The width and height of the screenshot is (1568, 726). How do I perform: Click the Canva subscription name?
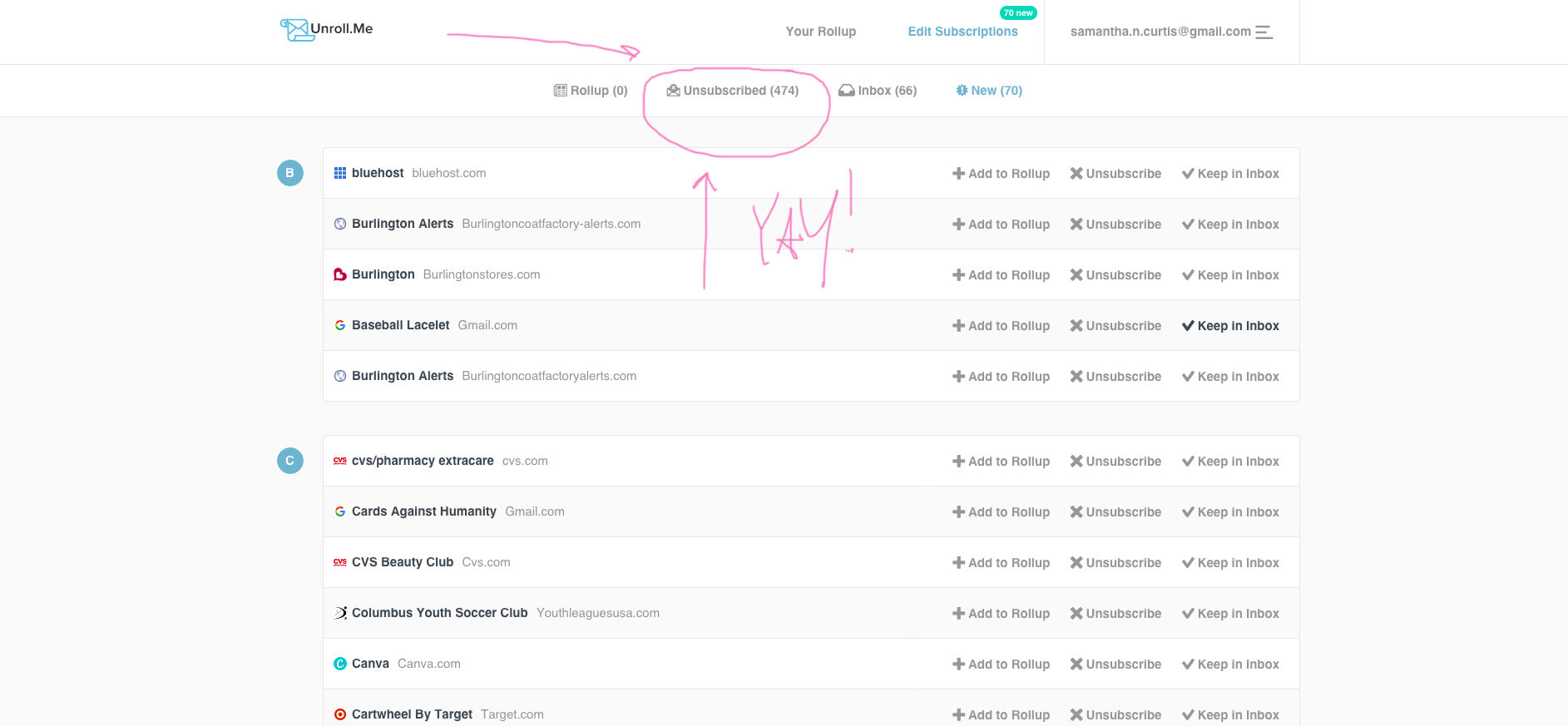click(370, 664)
